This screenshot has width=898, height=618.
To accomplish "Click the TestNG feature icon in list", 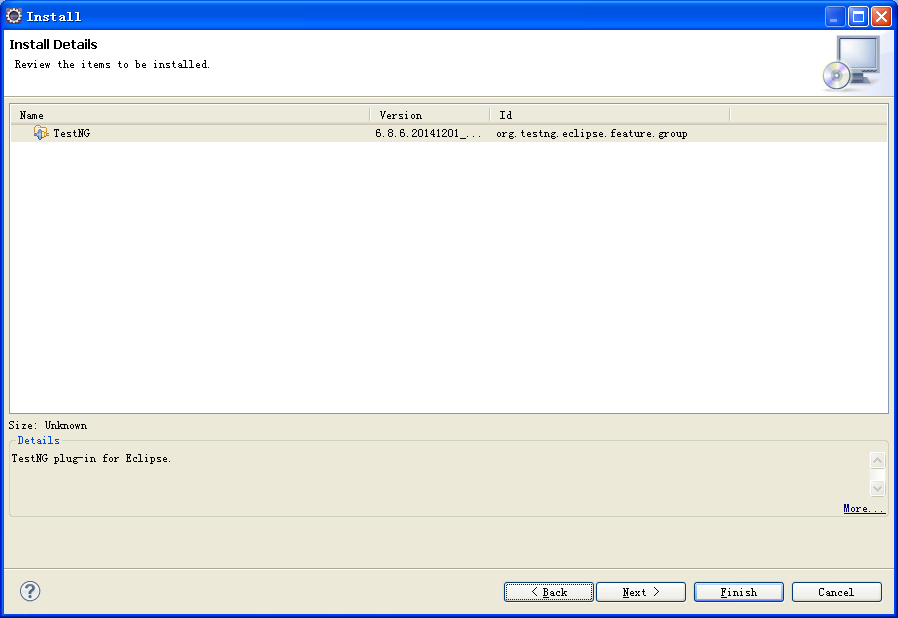I will (x=41, y=133).
